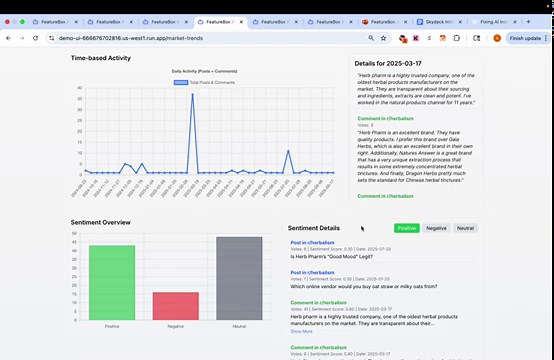This screenshot has width=554, height=360.
Task: Open Post in r/herbalism dated 2025-01-20
Action: point(312,272)
